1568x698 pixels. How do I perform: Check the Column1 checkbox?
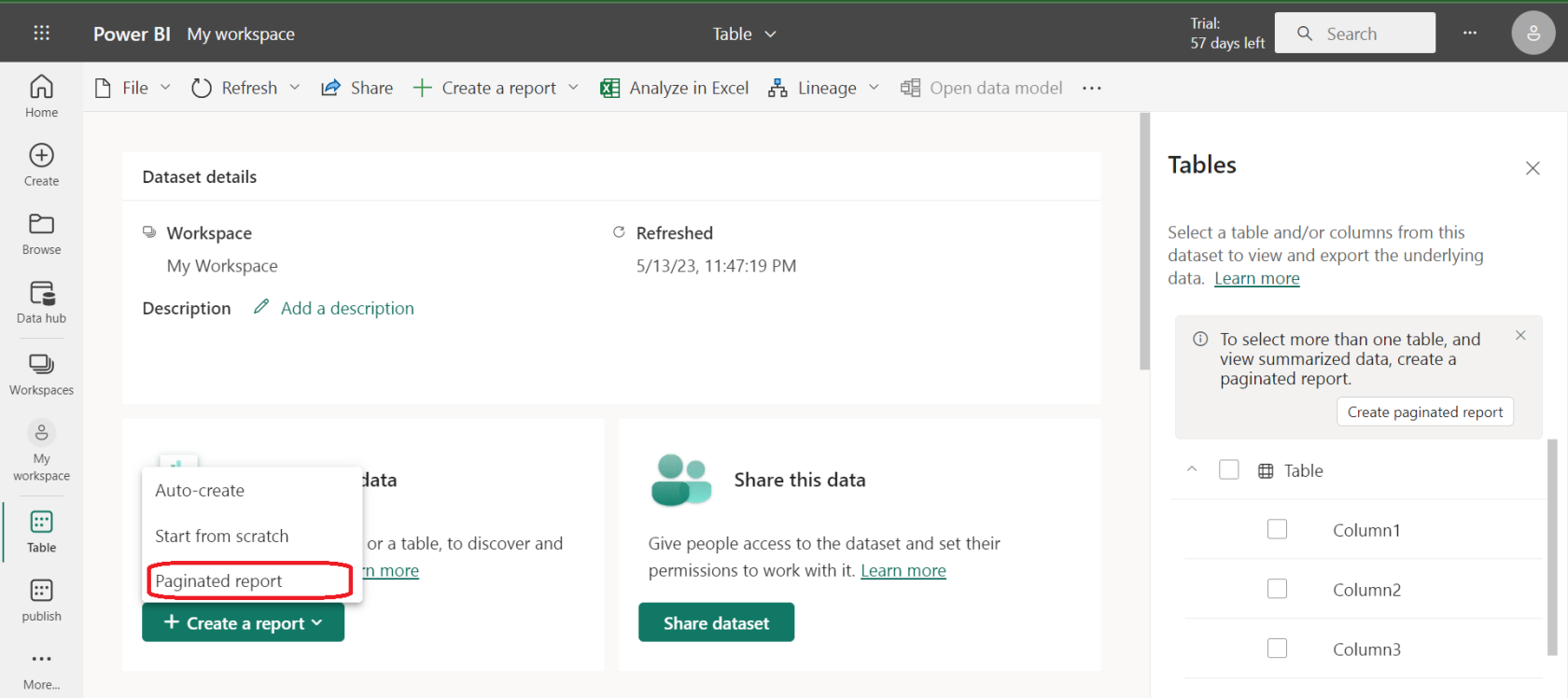1277,529
